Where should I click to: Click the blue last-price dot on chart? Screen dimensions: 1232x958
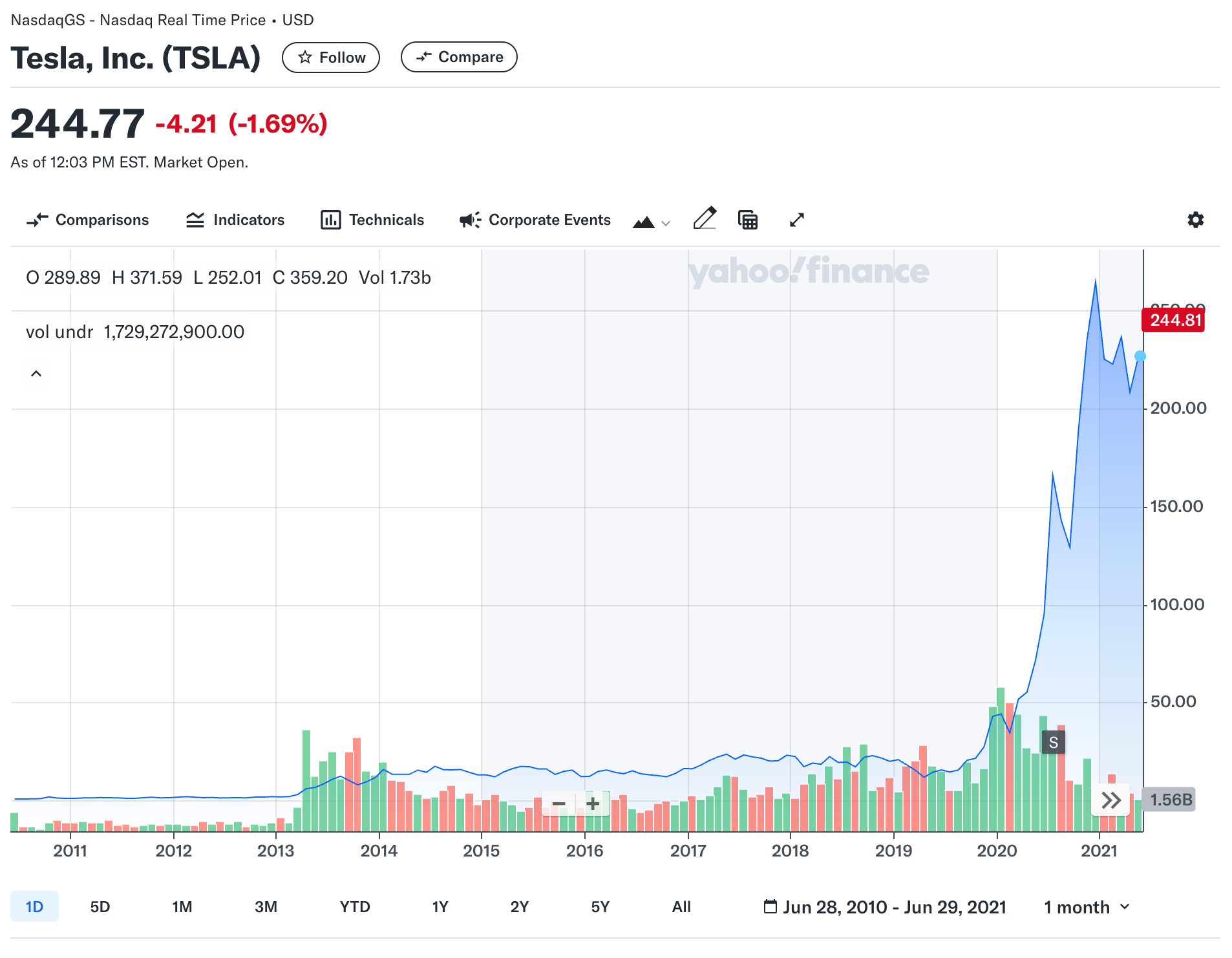(x=1140, y=356)
